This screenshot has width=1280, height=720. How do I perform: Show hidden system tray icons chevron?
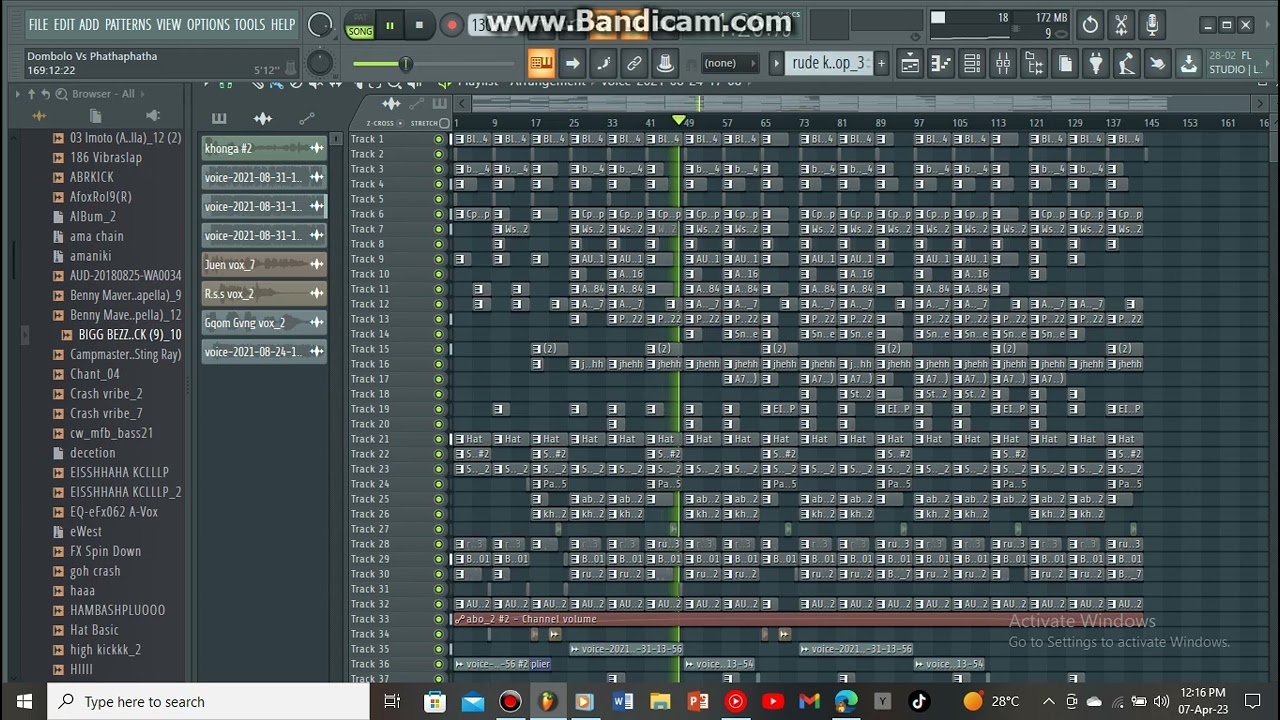click(1048, 702)
